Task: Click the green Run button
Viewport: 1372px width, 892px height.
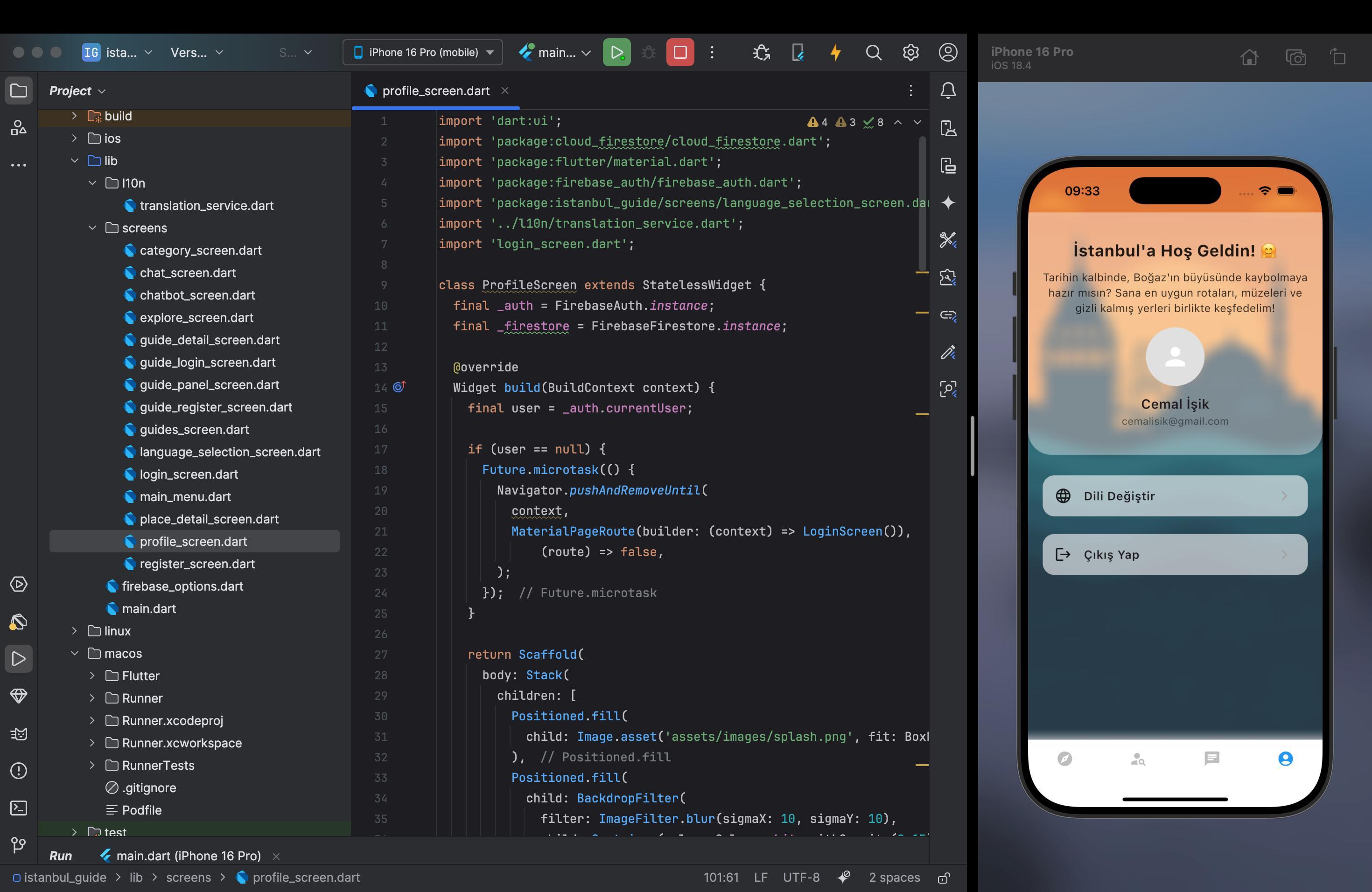Action: click(617, 52)
